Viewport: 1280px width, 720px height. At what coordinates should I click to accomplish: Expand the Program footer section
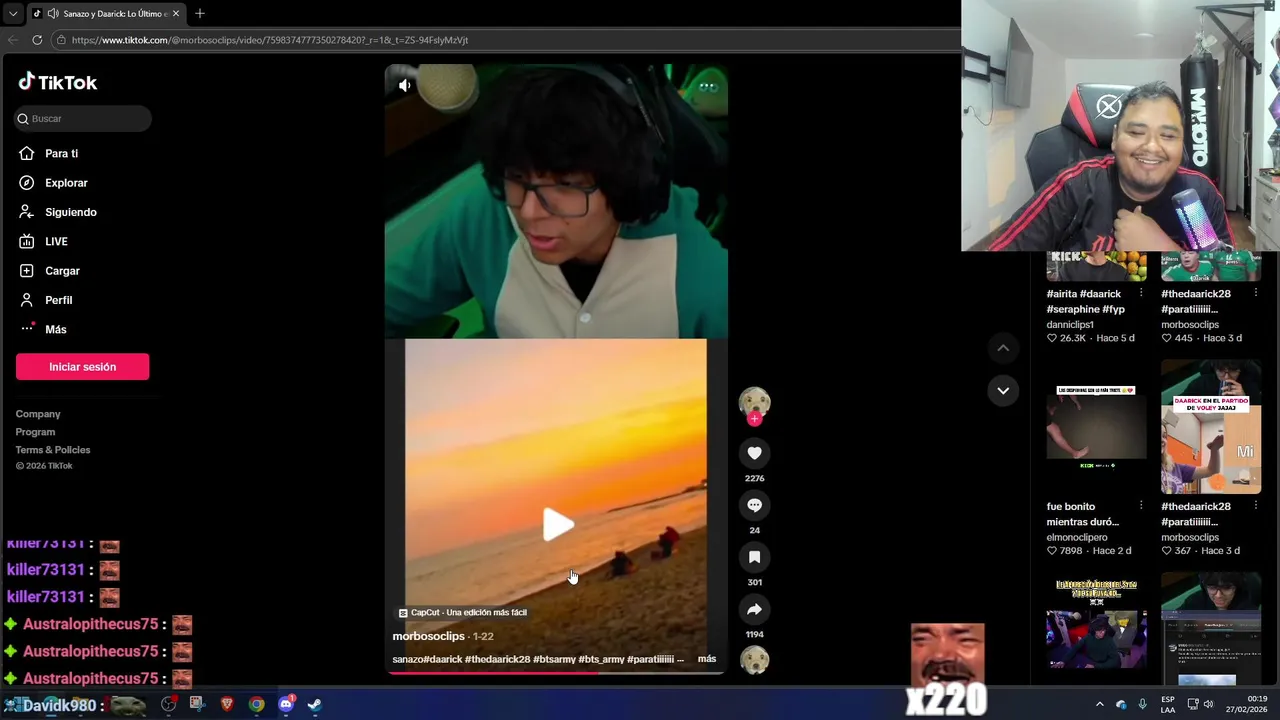pyautogui.click(x=35, y=432)
